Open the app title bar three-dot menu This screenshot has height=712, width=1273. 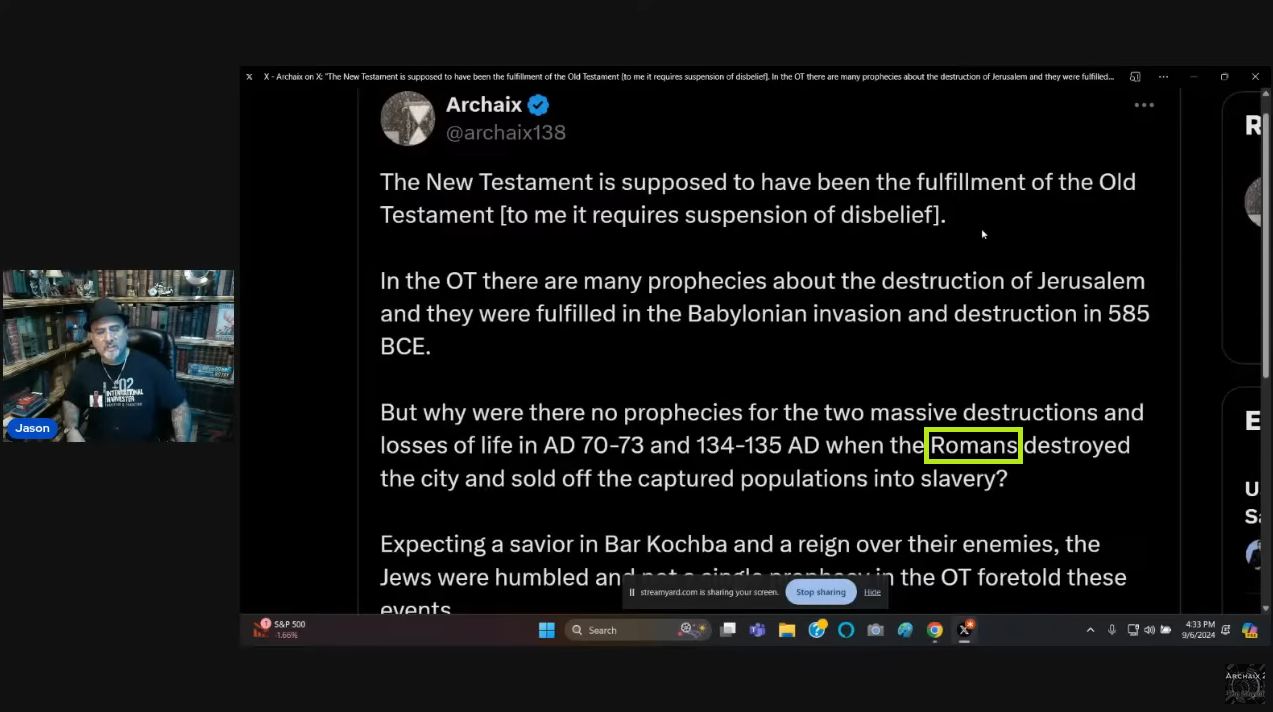1163,76
